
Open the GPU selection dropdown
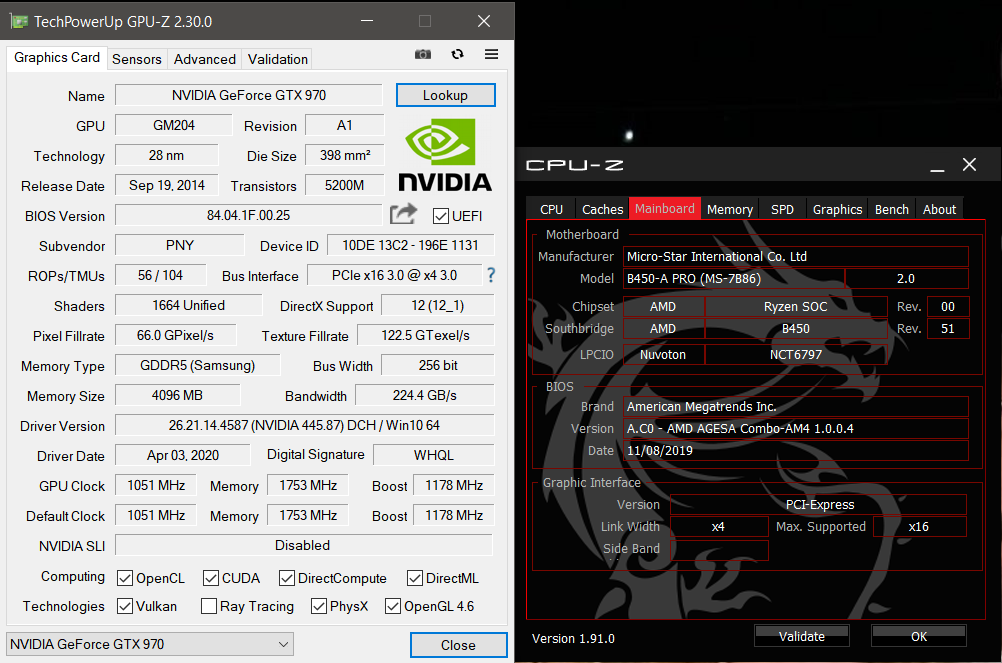click(150, 644)
